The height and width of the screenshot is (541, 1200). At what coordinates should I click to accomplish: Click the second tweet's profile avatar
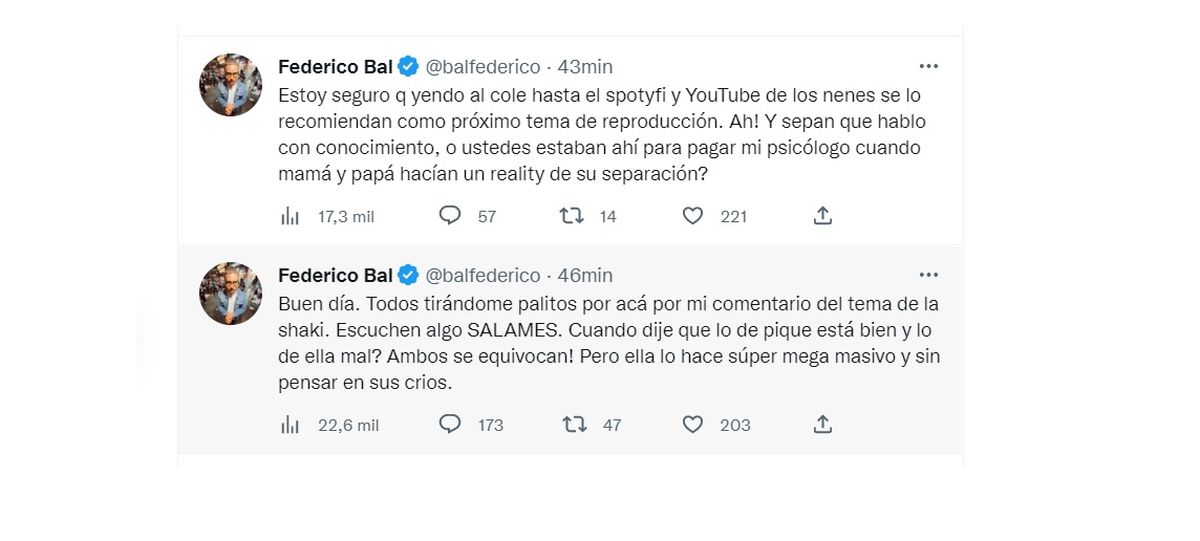coord(231,293)
